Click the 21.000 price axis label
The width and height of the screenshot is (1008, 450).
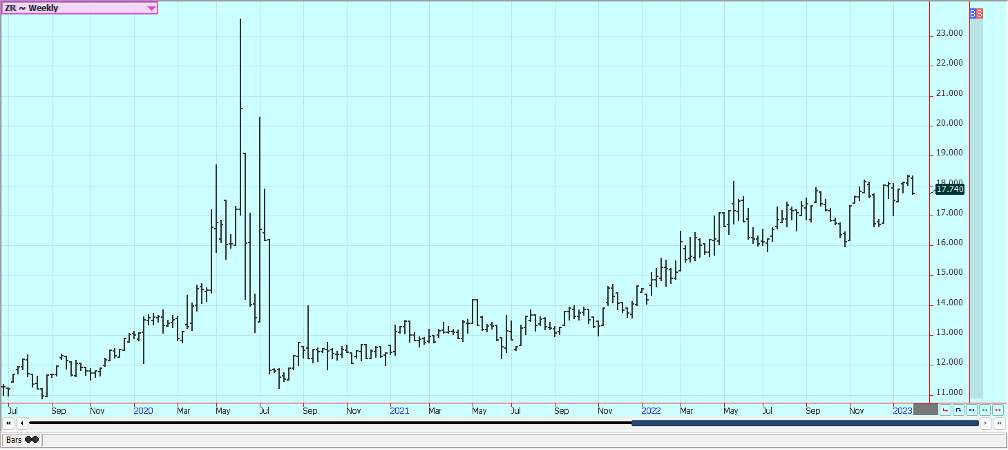click(949, 93)
